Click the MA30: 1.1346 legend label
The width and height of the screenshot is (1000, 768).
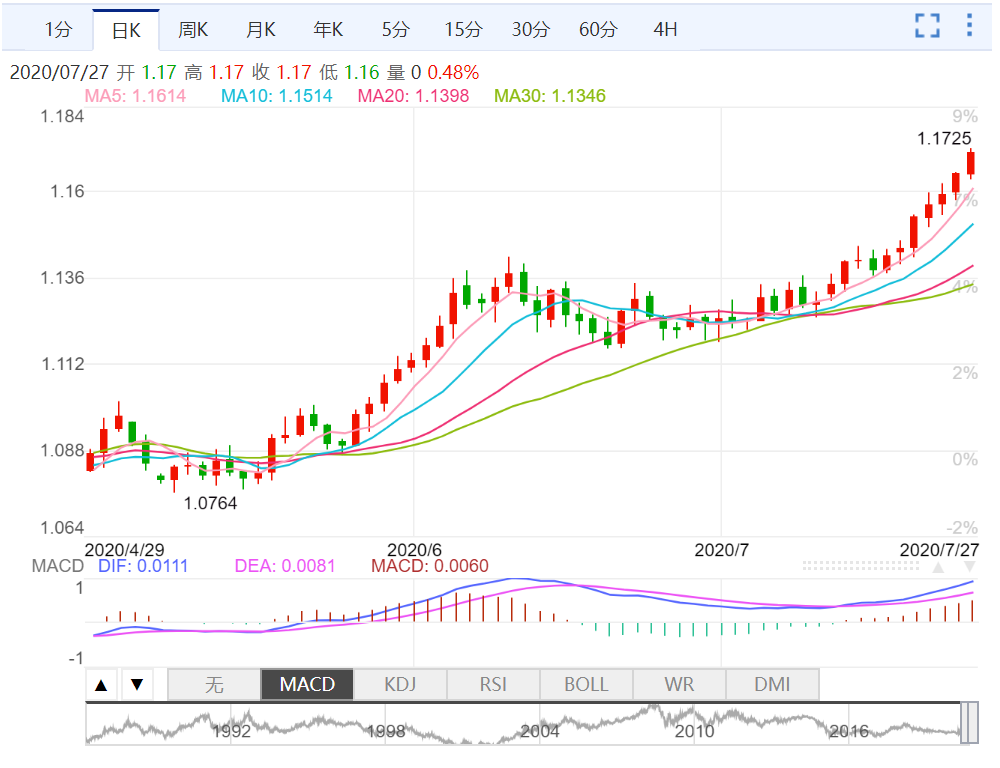[550, 96]
